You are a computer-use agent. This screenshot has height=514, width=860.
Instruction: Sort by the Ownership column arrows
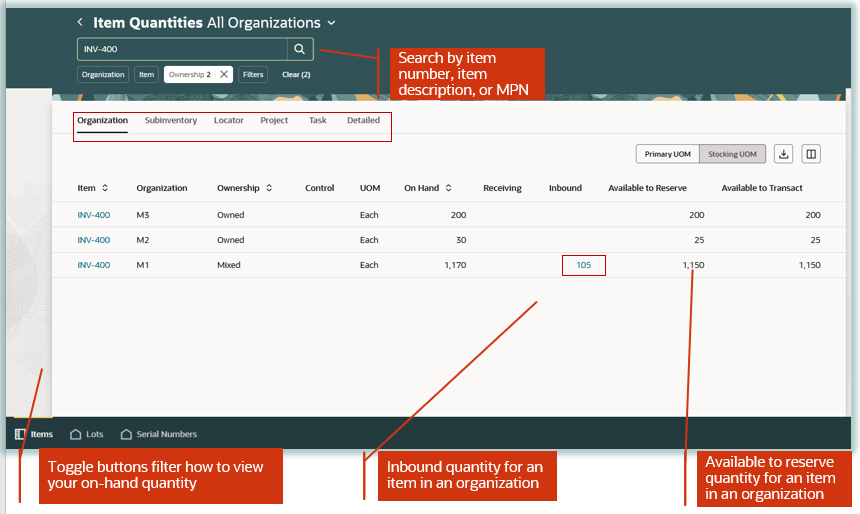(x=269, y=188)
